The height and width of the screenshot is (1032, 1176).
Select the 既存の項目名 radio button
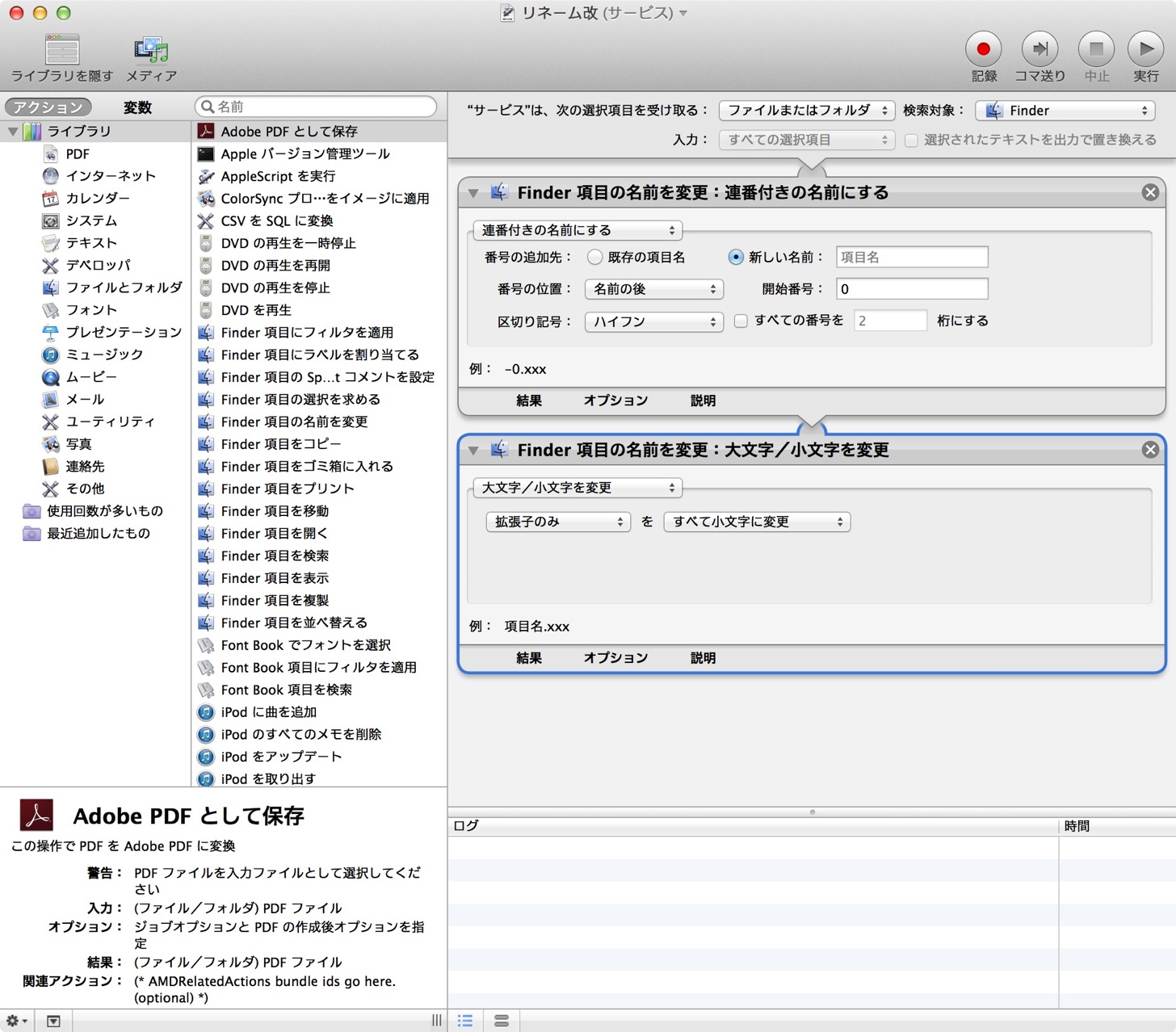pos(595,258)
